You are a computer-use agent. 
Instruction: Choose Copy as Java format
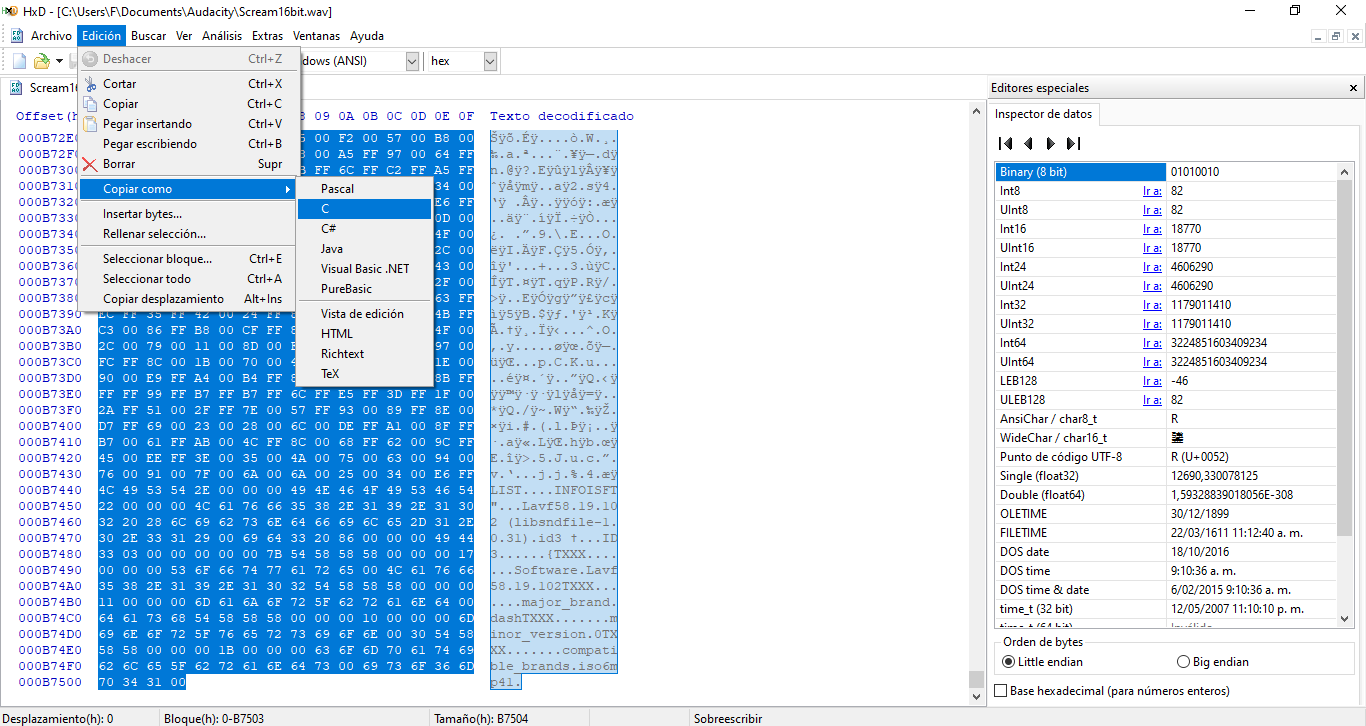pos(364,249)
